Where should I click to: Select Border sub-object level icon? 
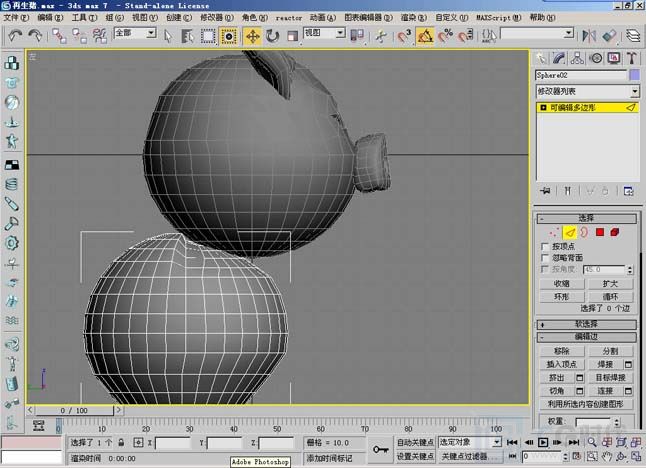coord(584,233)
